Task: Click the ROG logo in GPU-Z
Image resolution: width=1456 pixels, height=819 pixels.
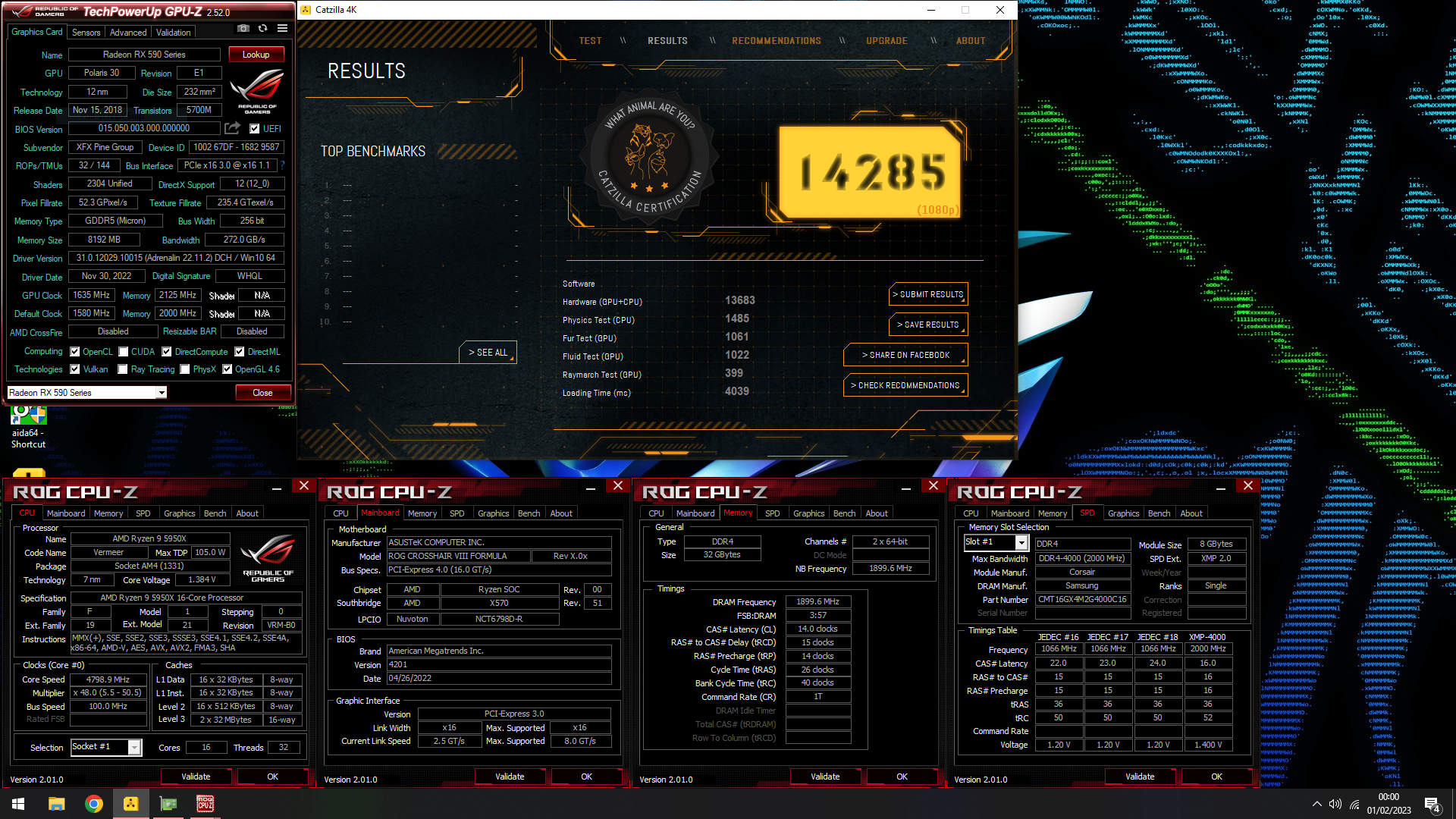Action: point(256,91)
